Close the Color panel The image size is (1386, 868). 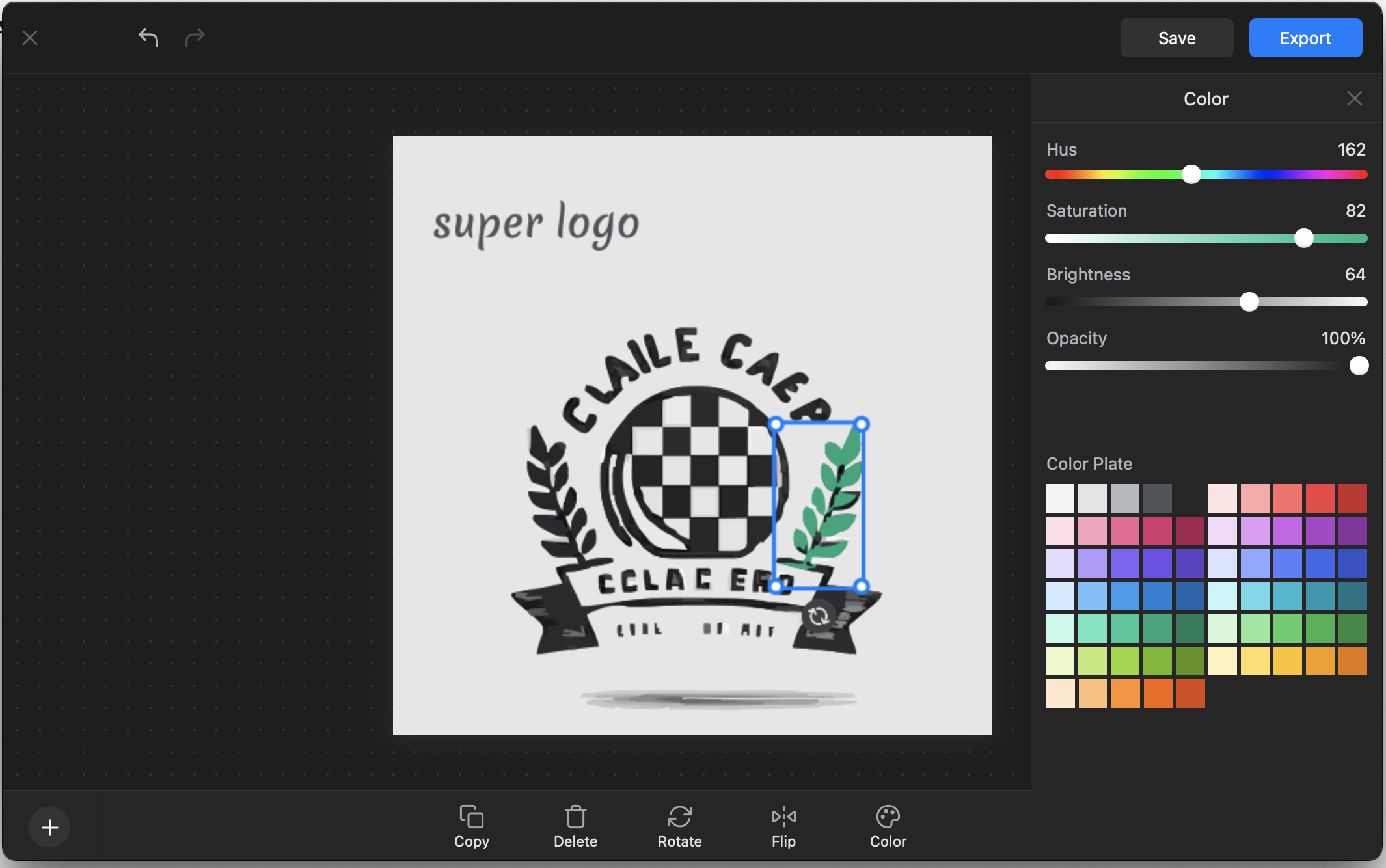[x=1355, y=98]
